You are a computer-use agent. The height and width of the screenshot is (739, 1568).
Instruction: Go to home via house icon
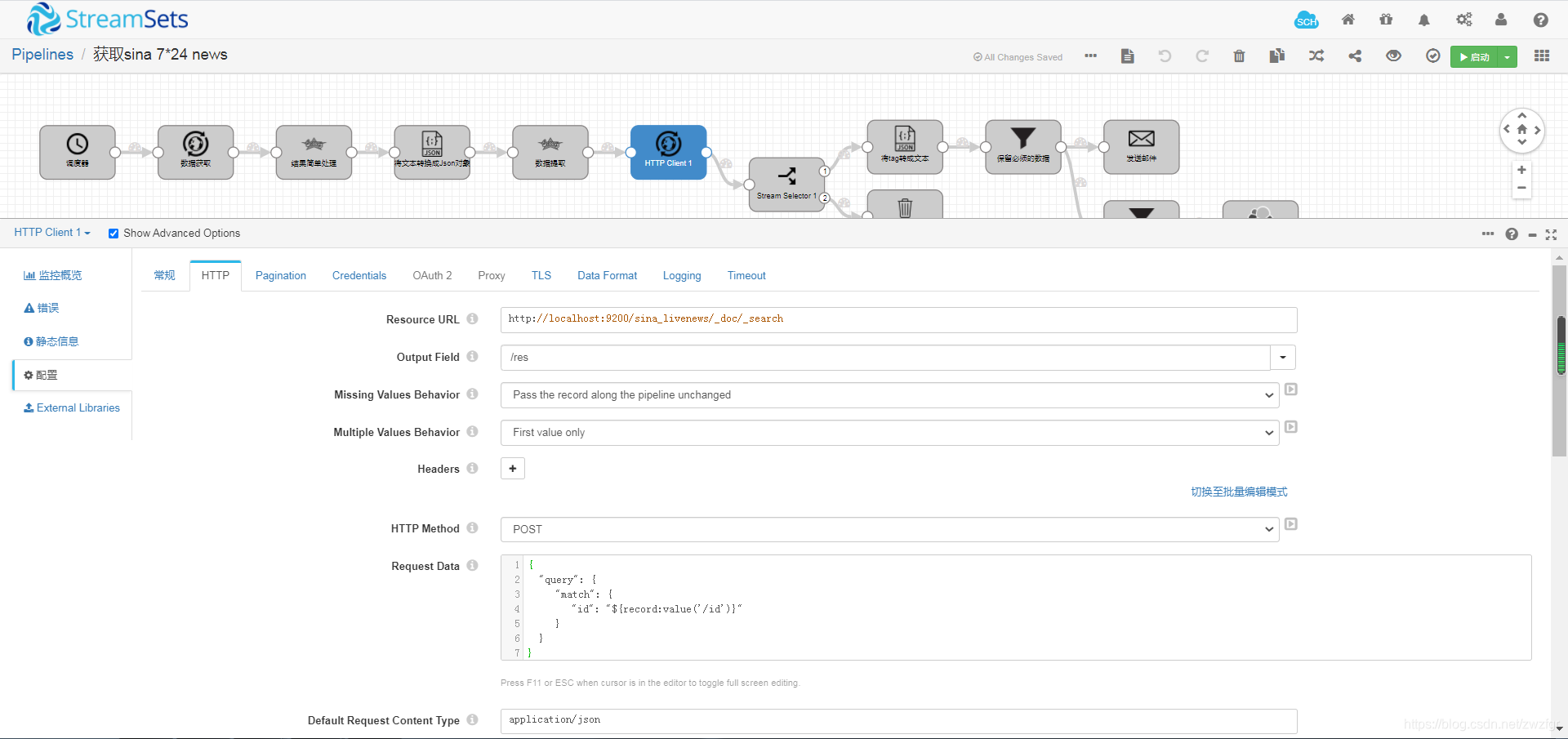[1348, 20]
